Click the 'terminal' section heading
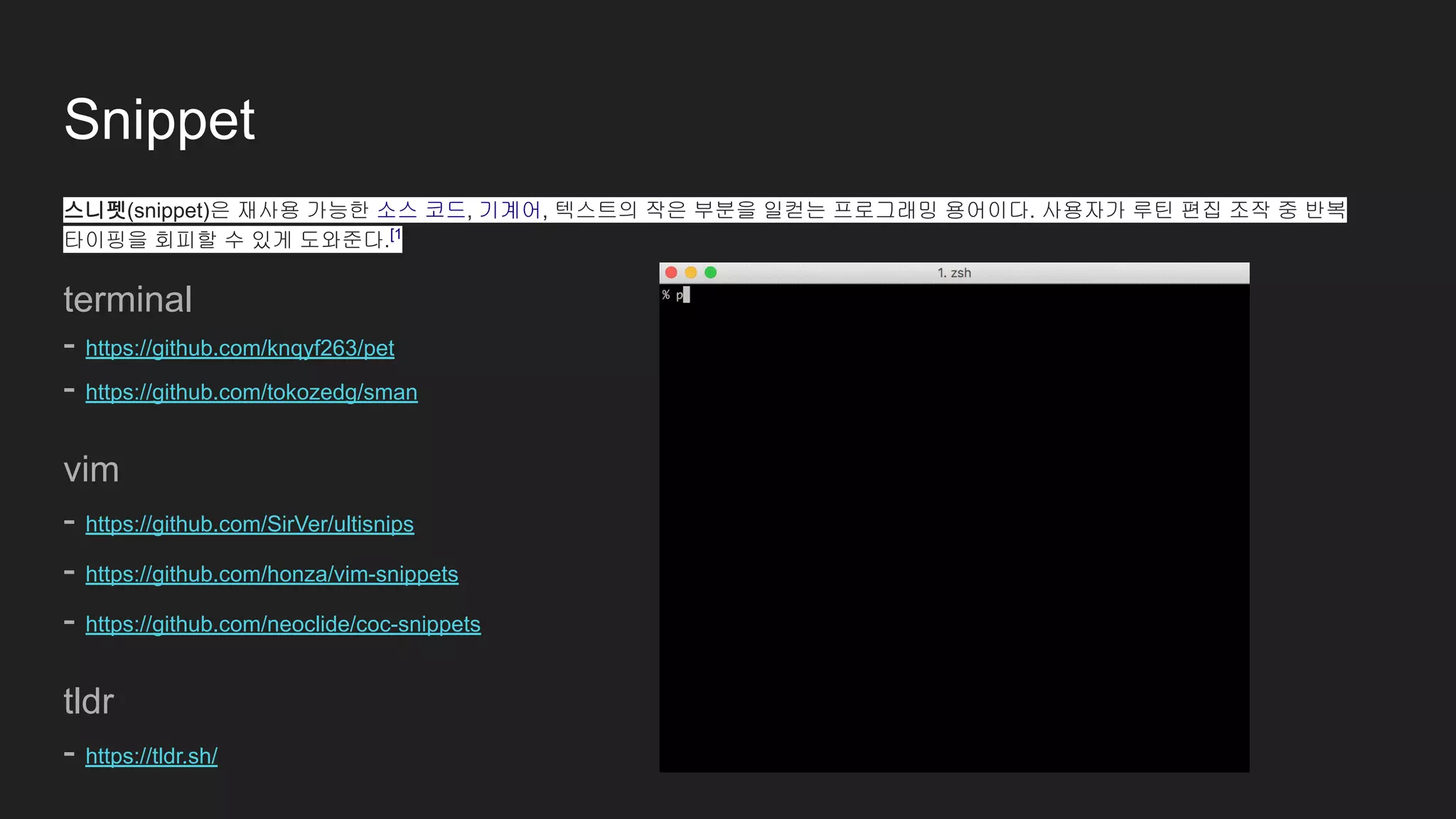Screen dimensions: 1456x819 click(x=128, y=299)
